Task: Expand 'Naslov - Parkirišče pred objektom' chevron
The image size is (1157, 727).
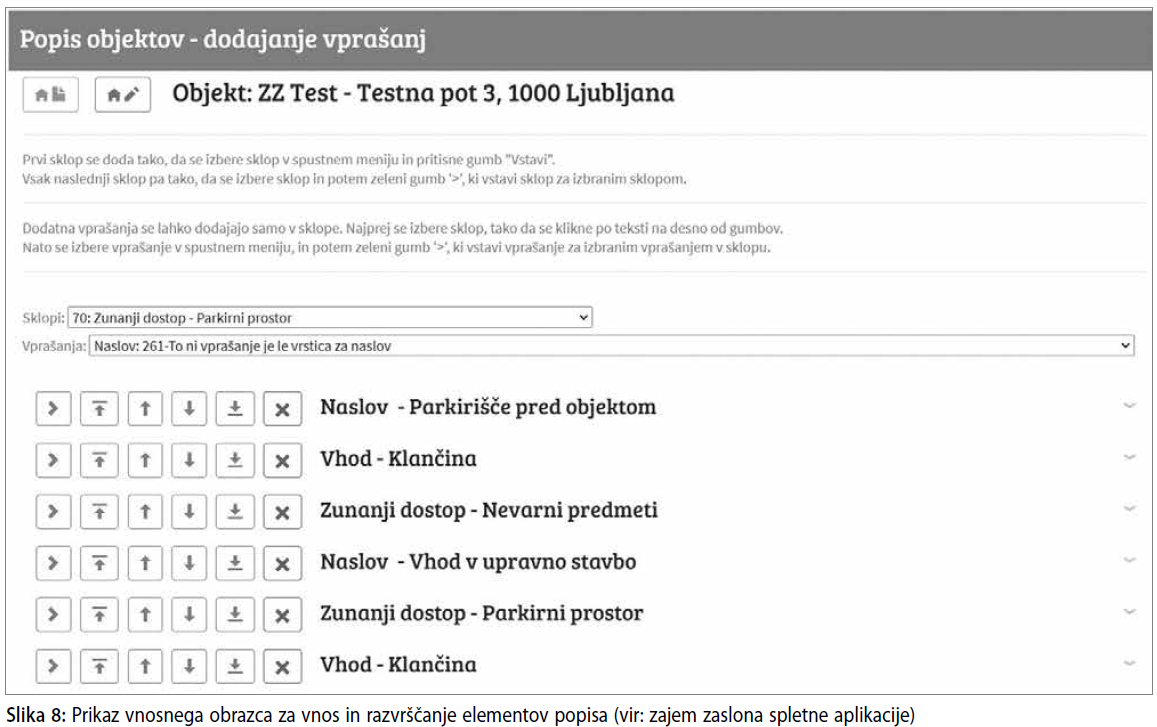Action: (x=1129, y=405)
